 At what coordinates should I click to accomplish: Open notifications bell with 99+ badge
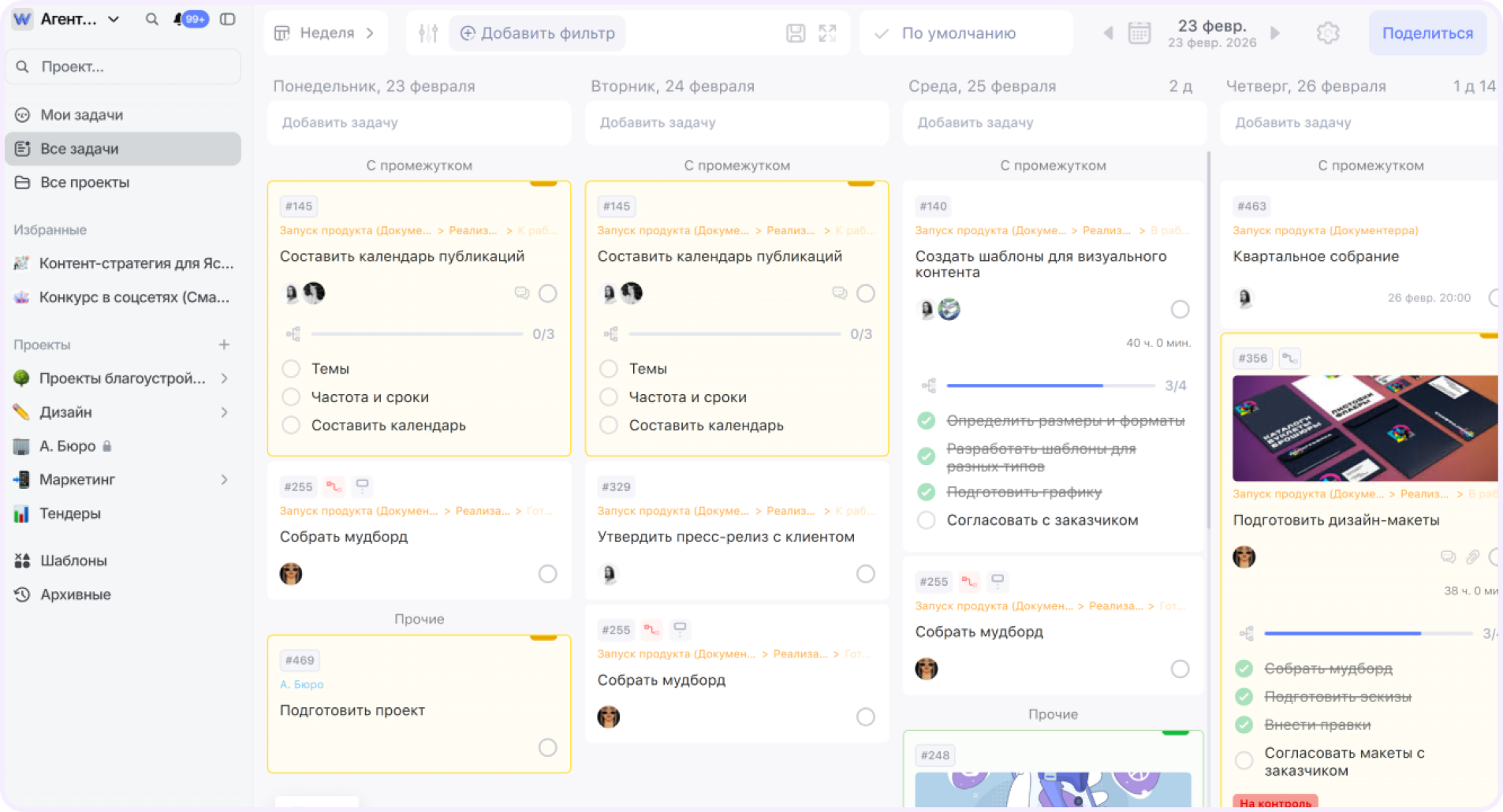pyautogui.click(x=190, y=19)
